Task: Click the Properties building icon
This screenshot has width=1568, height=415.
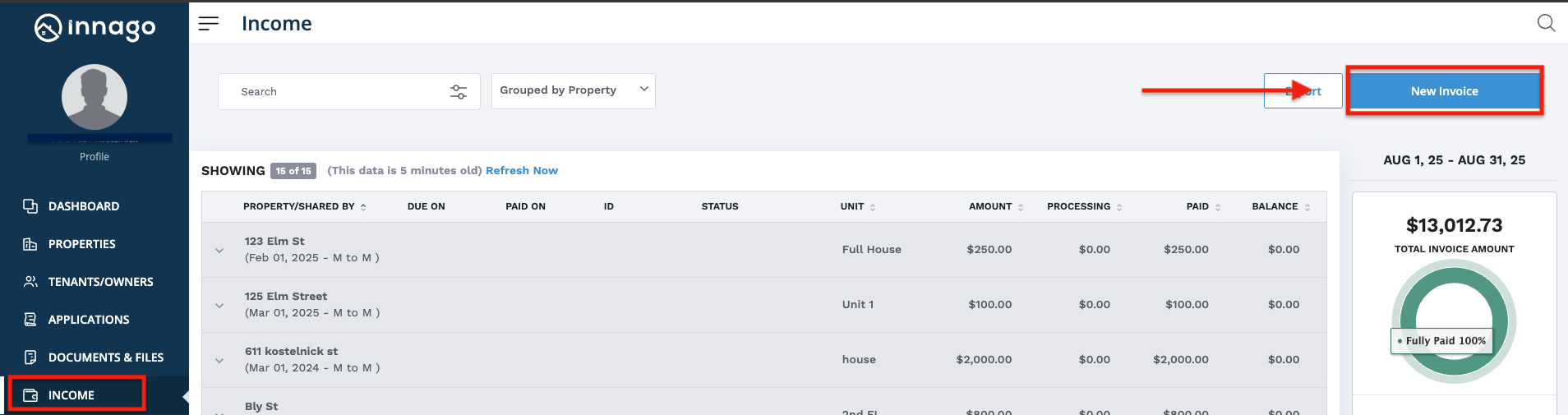Action: point(30,244)
